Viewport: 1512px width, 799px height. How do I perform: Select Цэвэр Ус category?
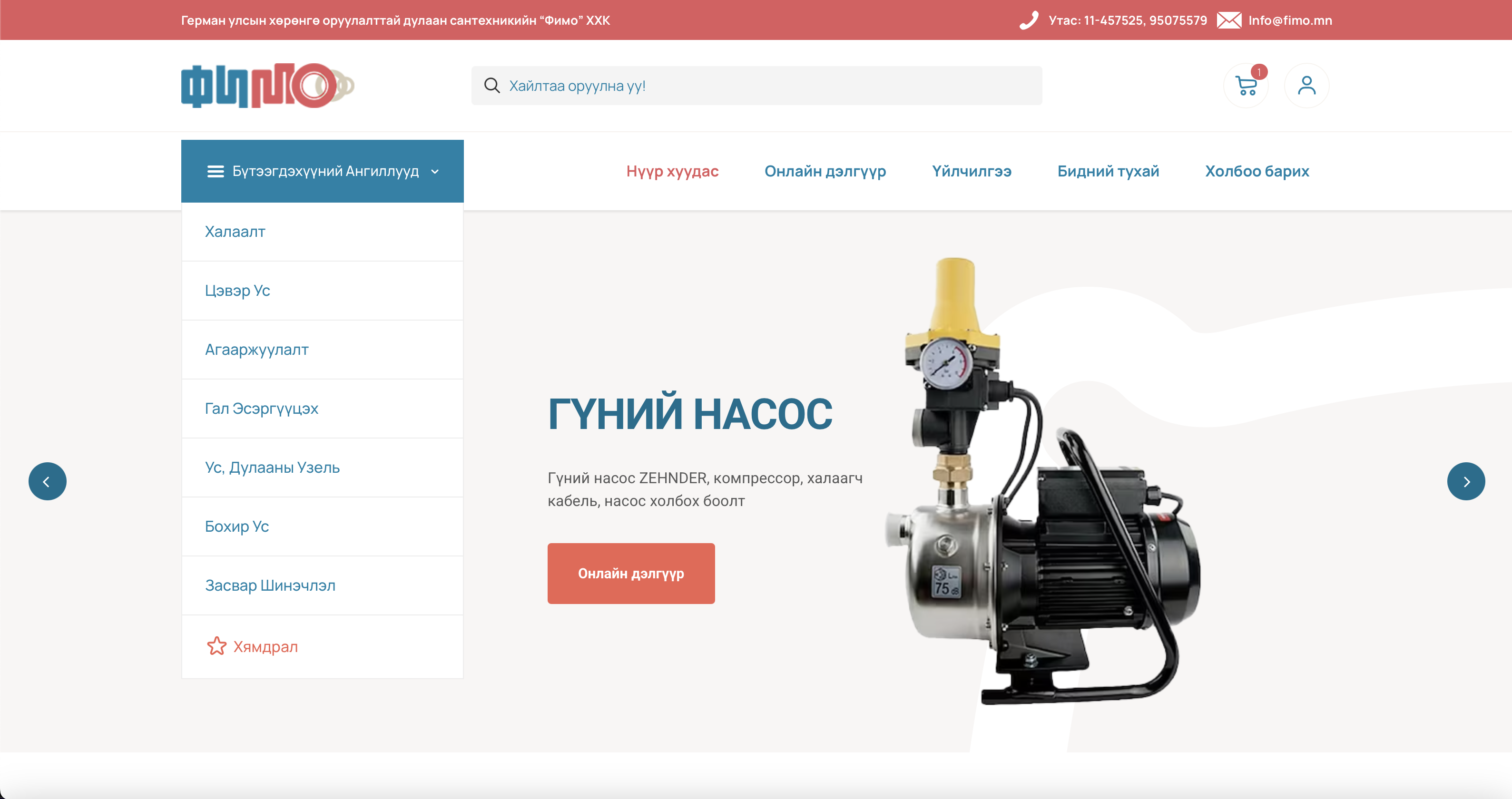[322, 291]
